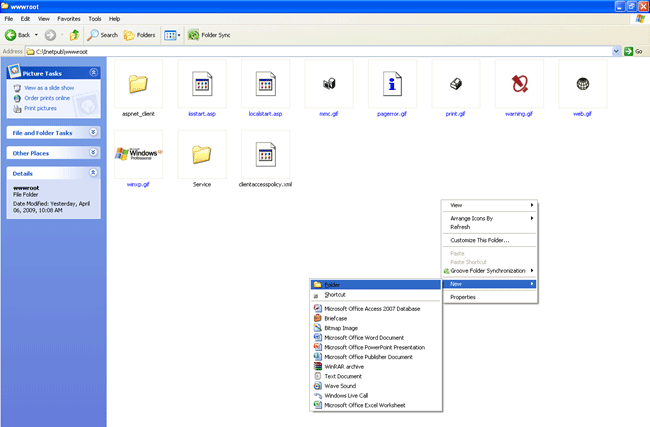Select the aspnet_client folder icon
The width and height of the screenshot is (650, 427).
point(138,84)
